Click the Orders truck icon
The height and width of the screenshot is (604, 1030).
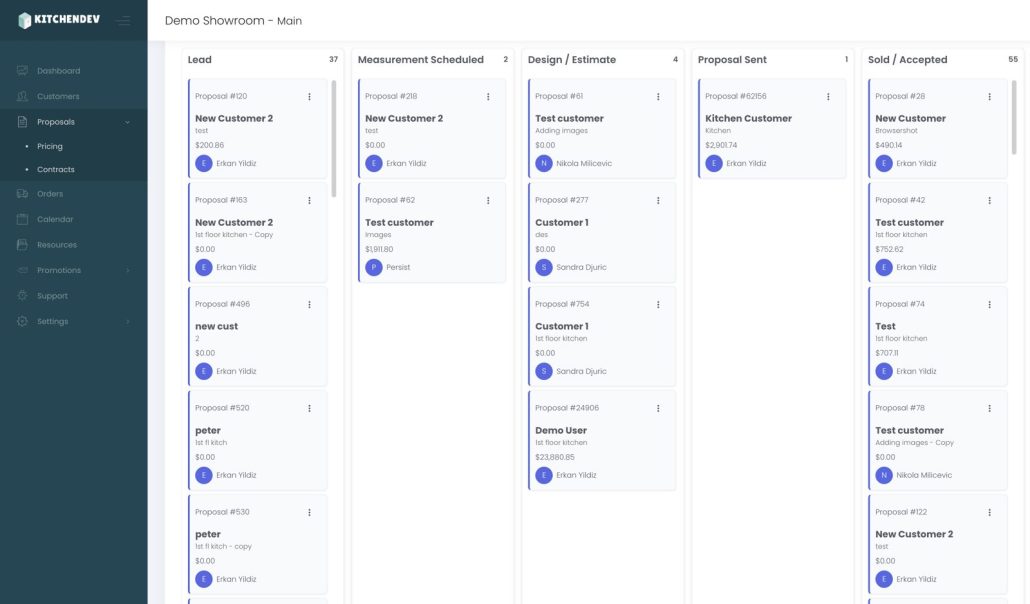22,193
